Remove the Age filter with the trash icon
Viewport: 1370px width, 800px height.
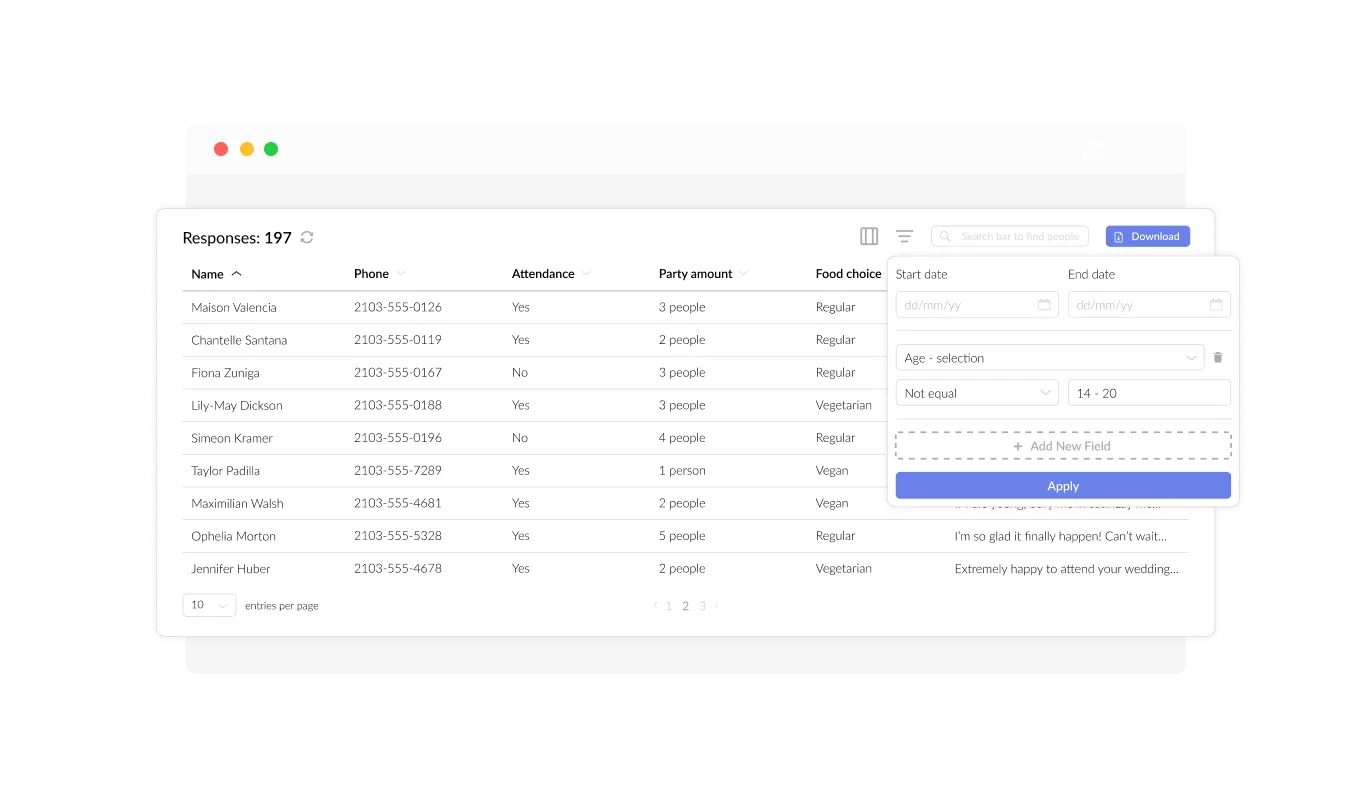tap(1218, 357)
